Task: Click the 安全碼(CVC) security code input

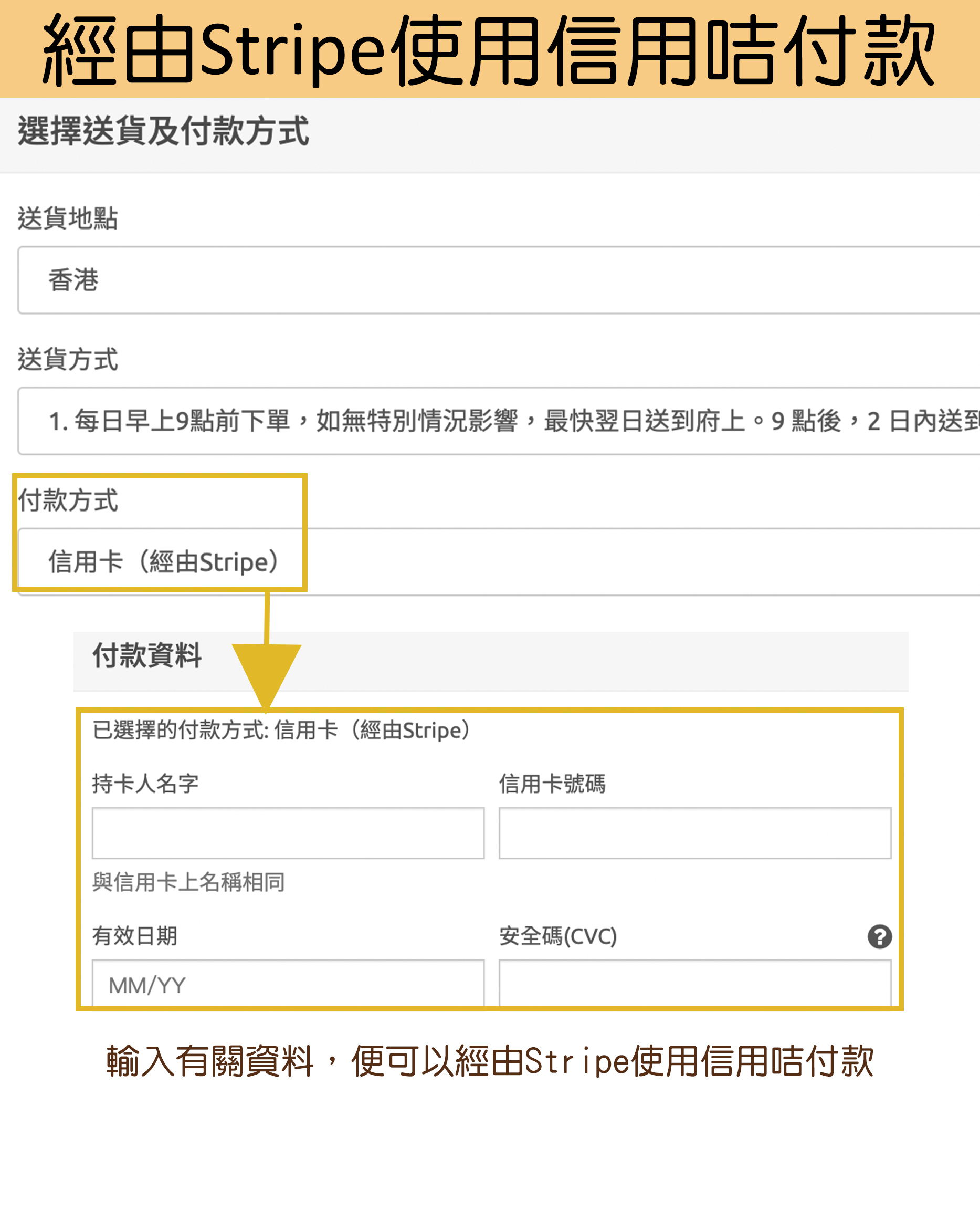Action: pyautogui.click(x=694, y=983)
